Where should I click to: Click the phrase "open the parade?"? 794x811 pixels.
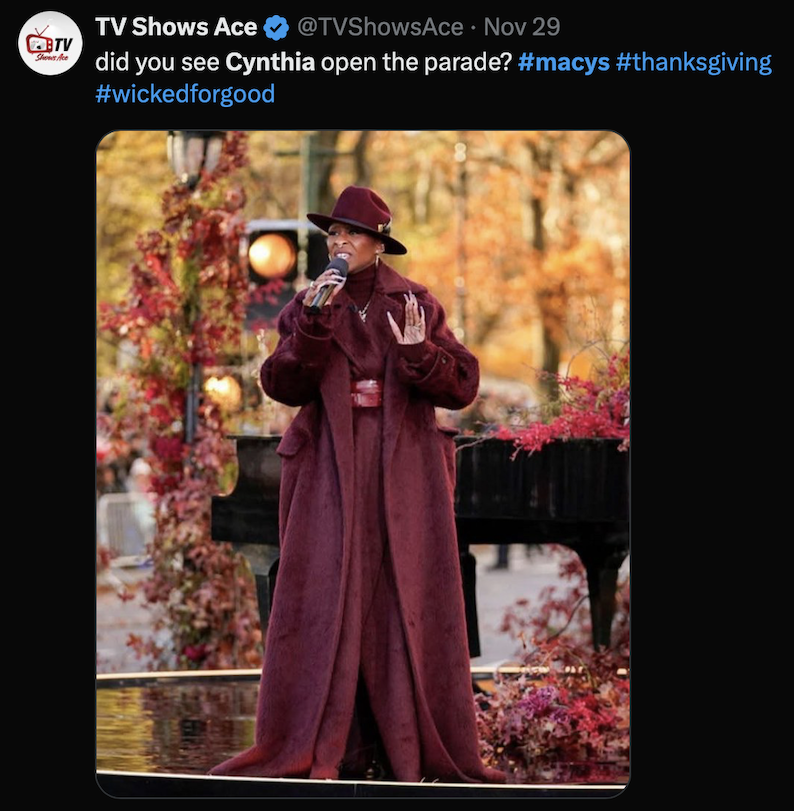click(x=416, y=62)
